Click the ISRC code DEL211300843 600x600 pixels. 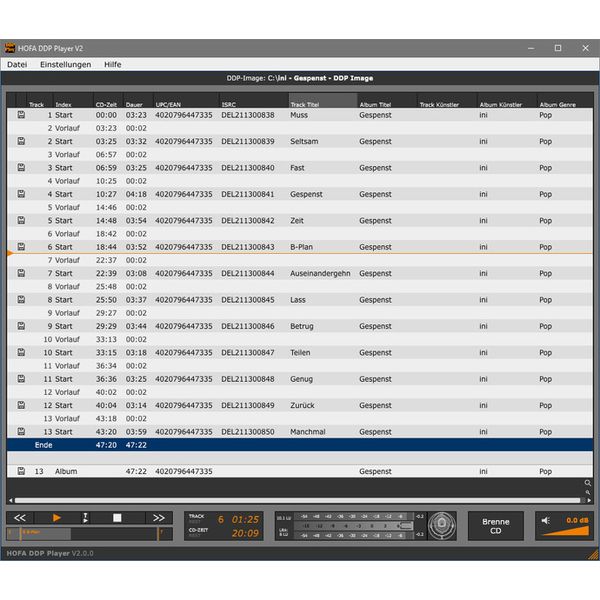(x=248, y=247)
